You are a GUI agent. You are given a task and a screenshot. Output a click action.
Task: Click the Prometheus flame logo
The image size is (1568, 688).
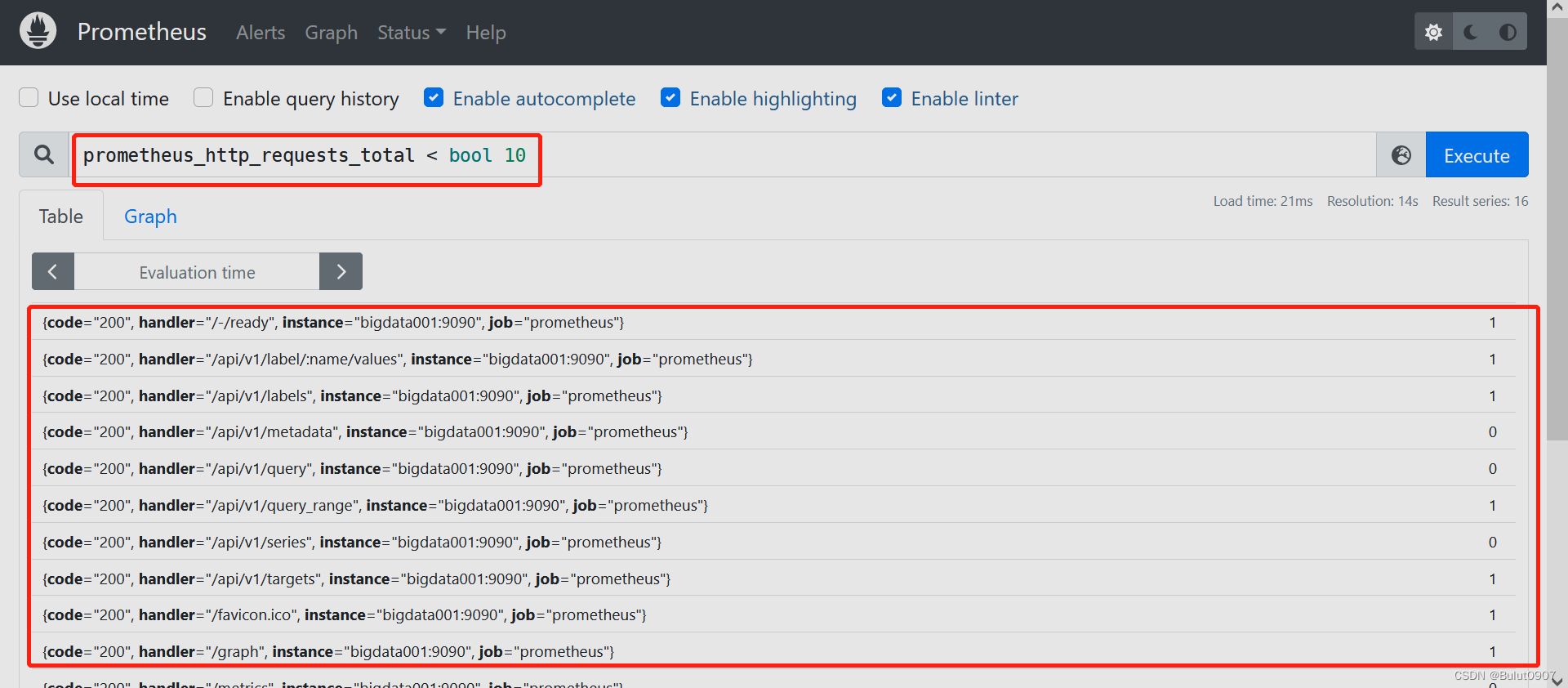[x=38, y=31]
